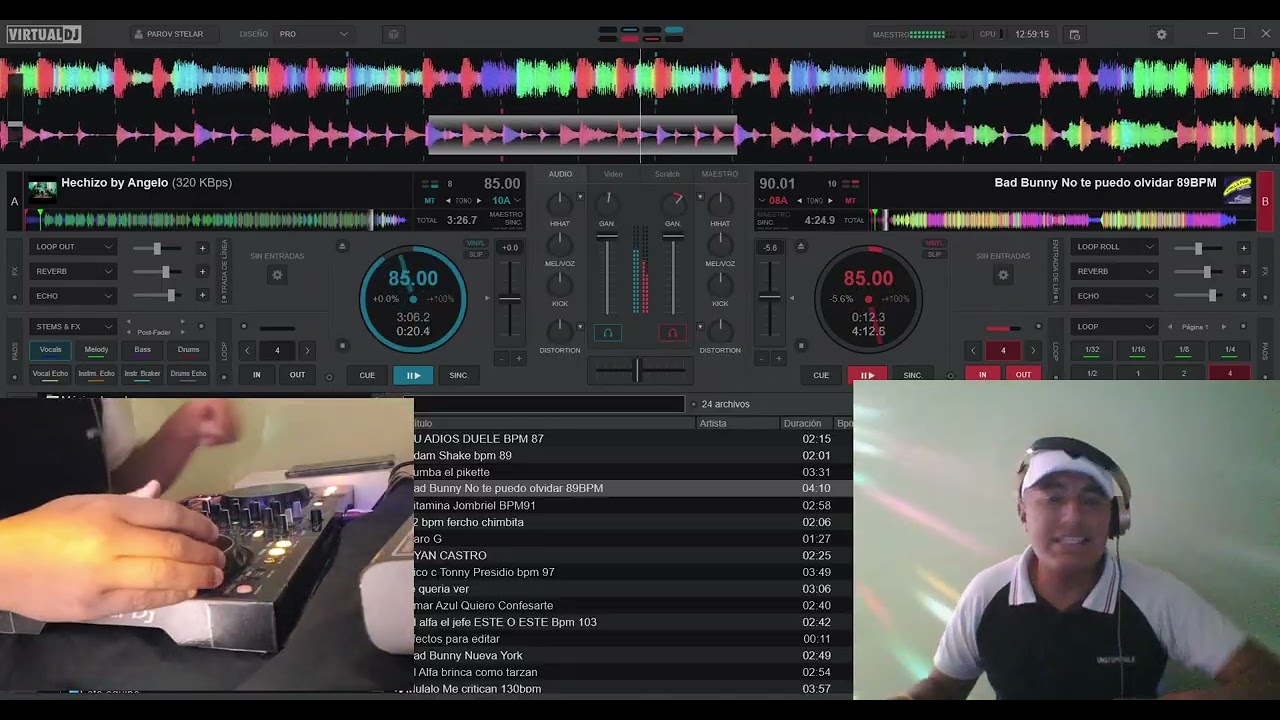Image resolution: width=1280 pixels, height=720 pixels.
Task: Adjust deck B pitch slider
Action: pos(769,296)
